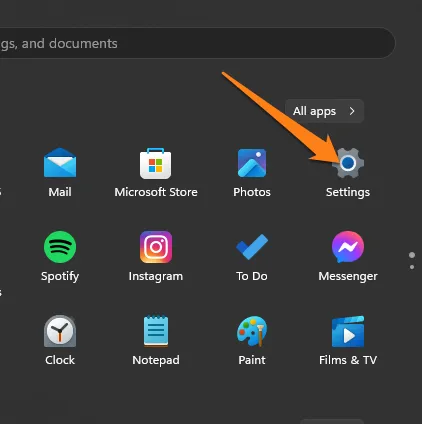This screenshot has height=424, width=422.
Task: Open the Paint app
Action: [x=252, y=331]
